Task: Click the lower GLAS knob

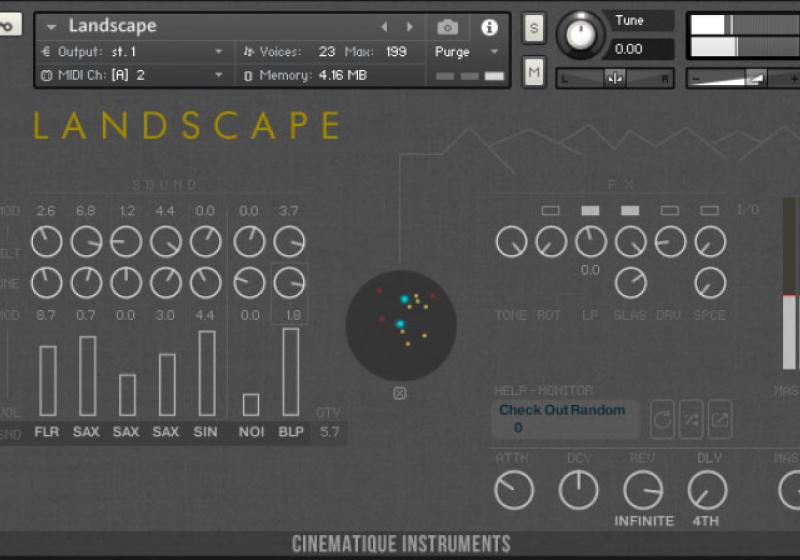Action: click(631, 283)
